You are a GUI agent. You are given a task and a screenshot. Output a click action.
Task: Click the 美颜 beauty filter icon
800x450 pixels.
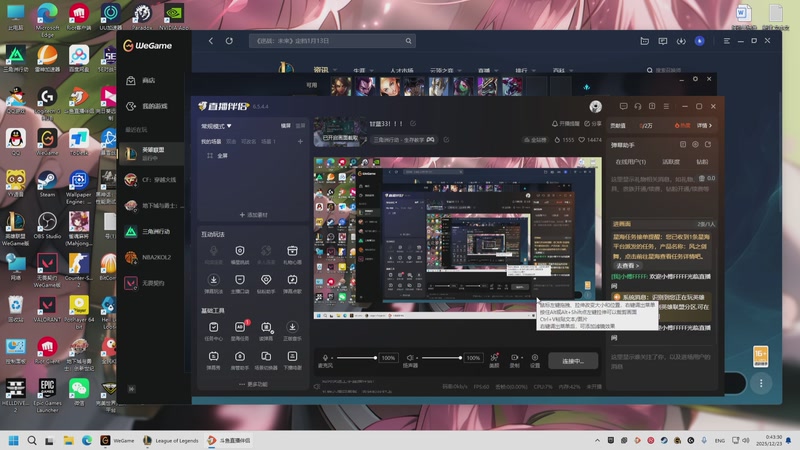pyautogui.click(x=494, y=360)
